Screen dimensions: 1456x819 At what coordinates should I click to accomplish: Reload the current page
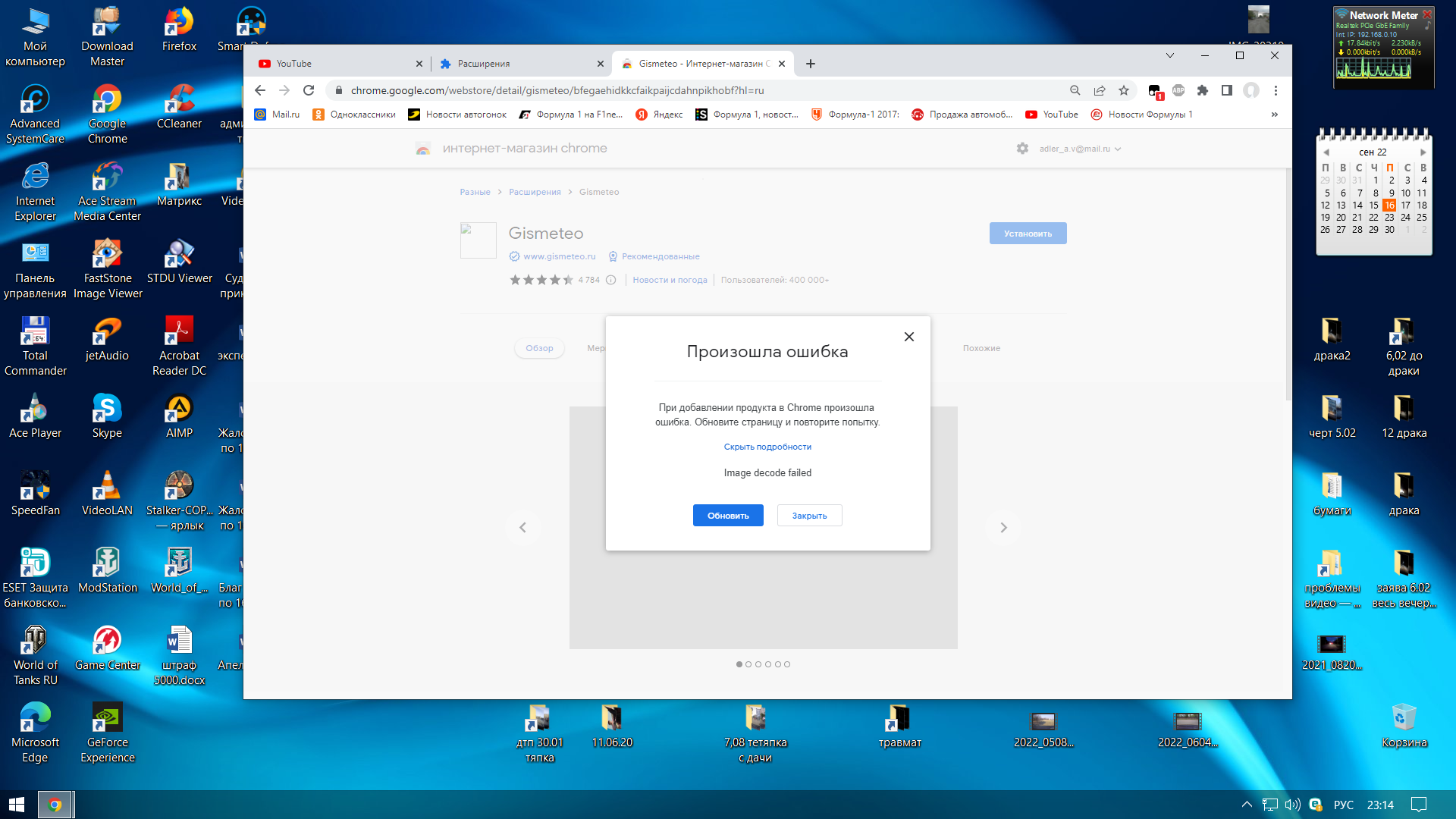(309, 90)
